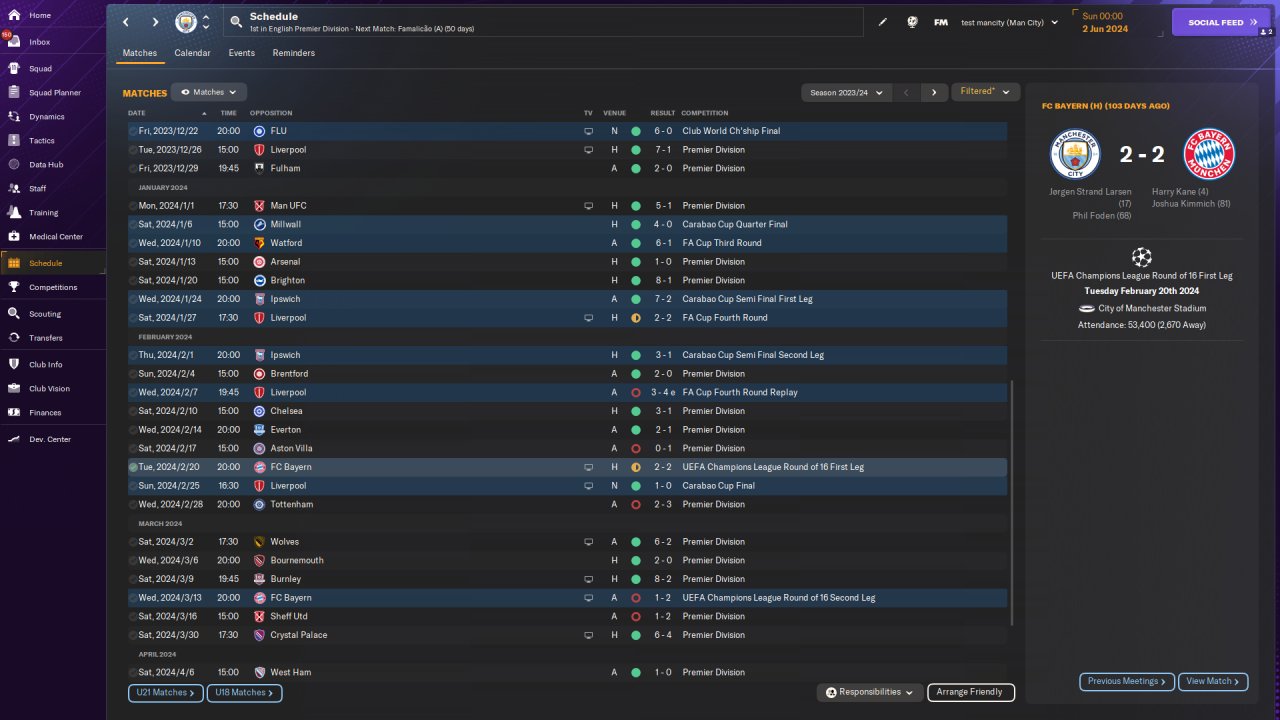The height and width of the screenshot is (720, 1280).
Task: Open the Data Hub icon
Action: (14, 165)
